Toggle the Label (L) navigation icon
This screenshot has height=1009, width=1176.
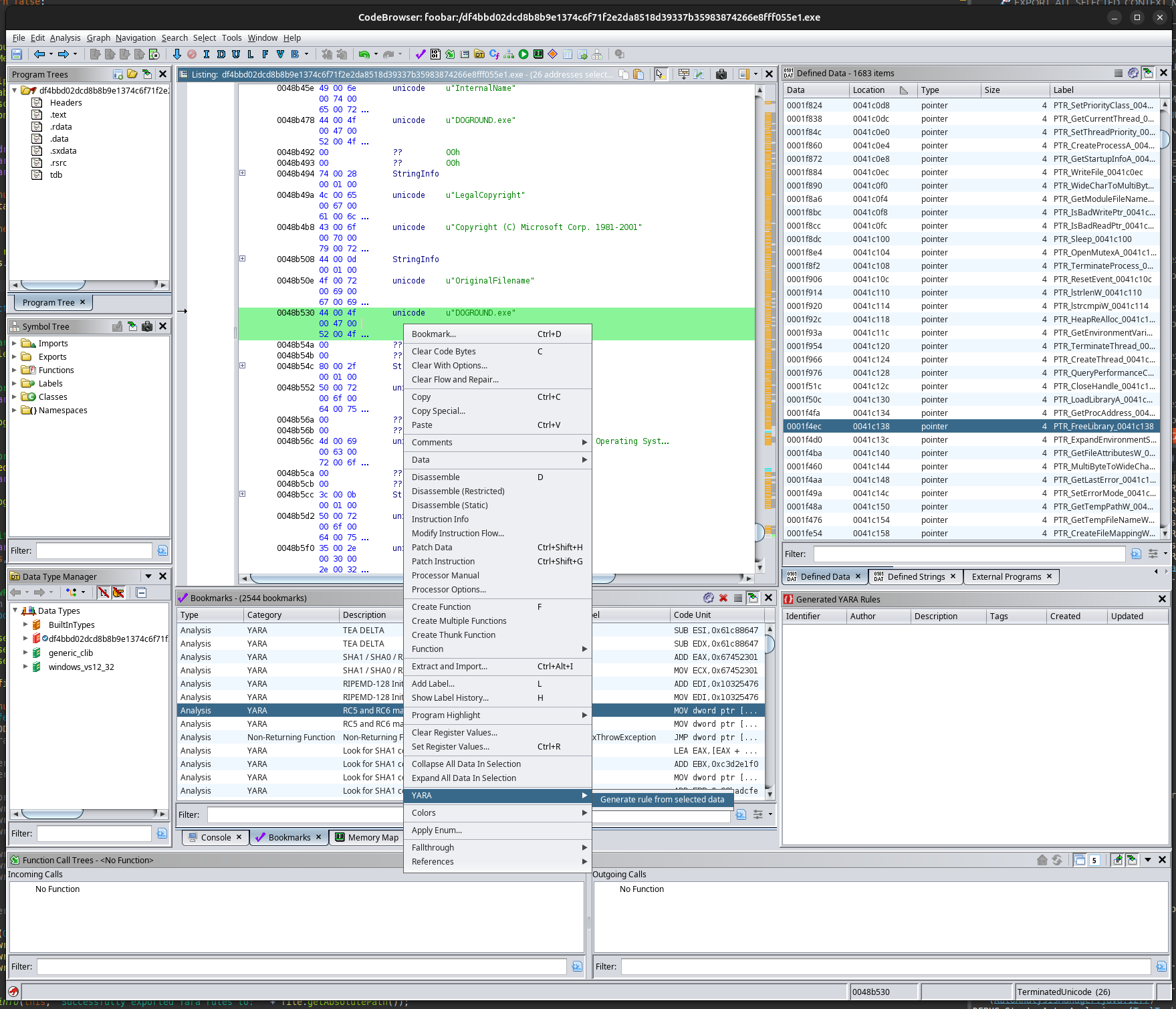(250, 54)
